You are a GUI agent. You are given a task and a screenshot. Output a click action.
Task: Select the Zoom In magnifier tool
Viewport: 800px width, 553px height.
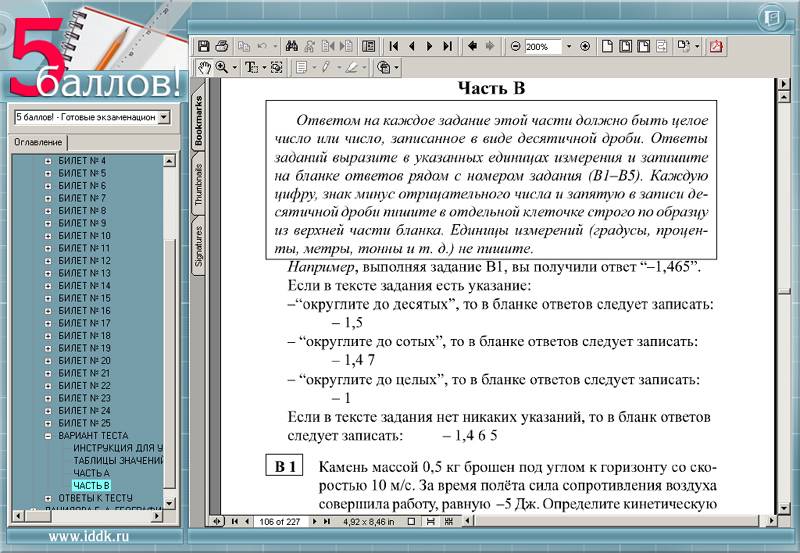(222, 67)
